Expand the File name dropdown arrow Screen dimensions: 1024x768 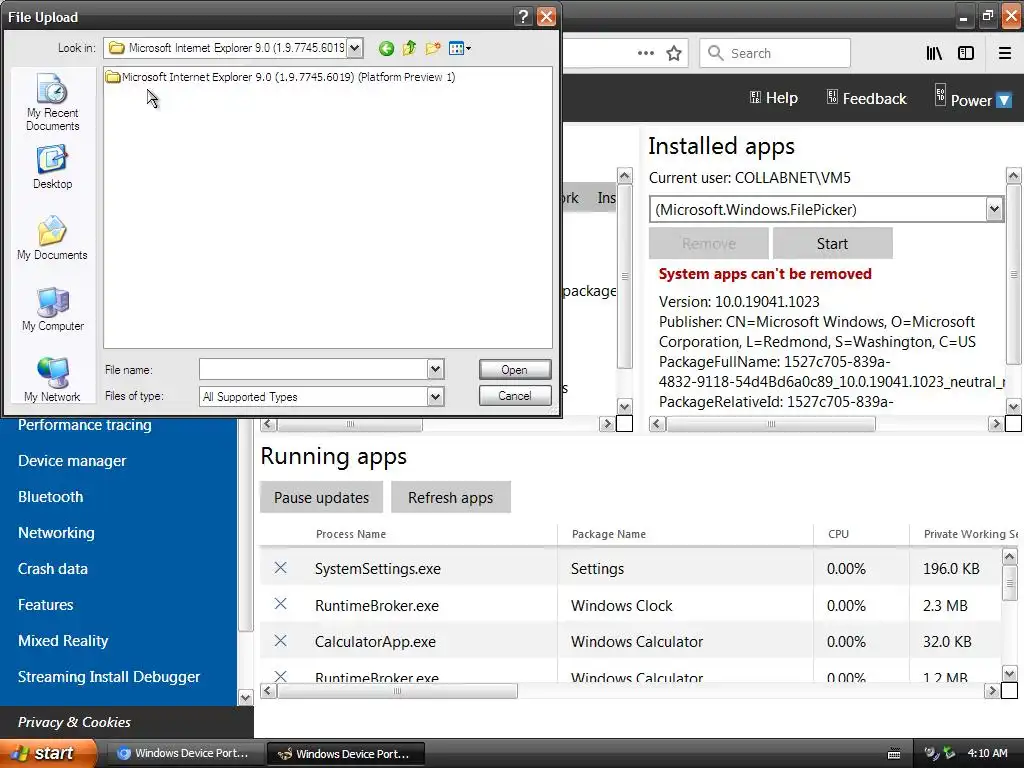(436, 370)
